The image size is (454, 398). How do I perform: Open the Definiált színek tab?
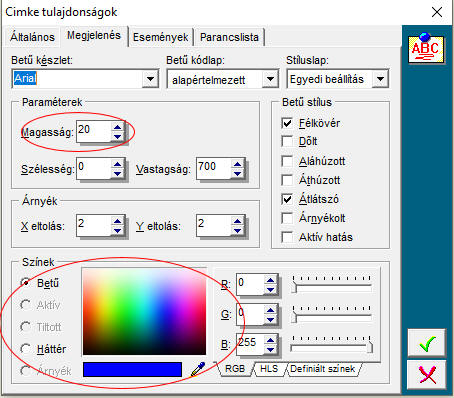tap(323, 369)
